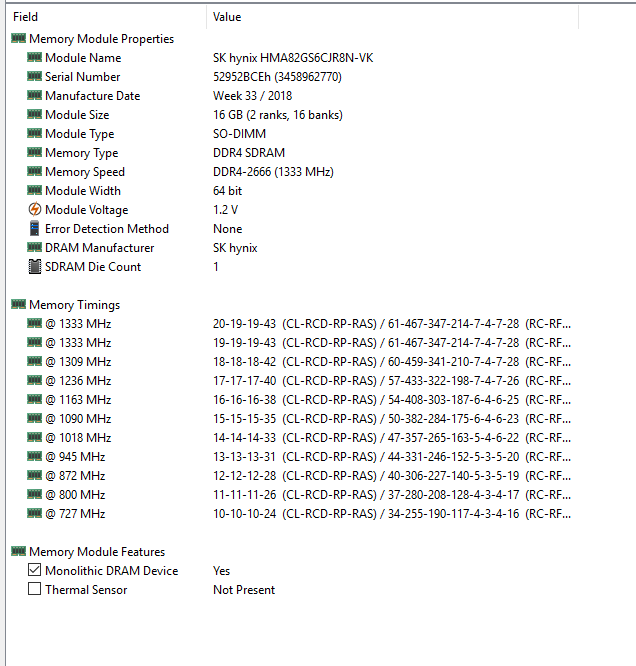Viewport: 636px width, 666px height.
Task: Click the Monolithic DRAM Device checkbox
Action: [x=34, y=570]
